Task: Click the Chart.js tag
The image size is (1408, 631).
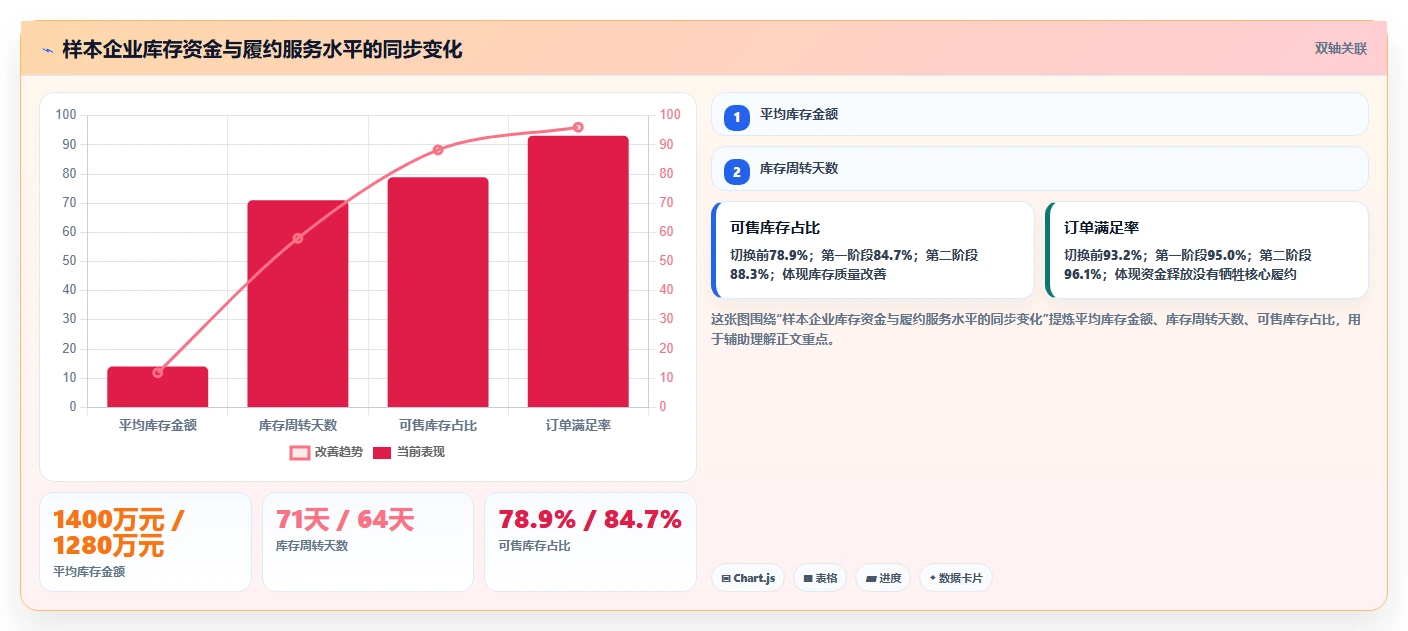Action: [x=748, y=578]
